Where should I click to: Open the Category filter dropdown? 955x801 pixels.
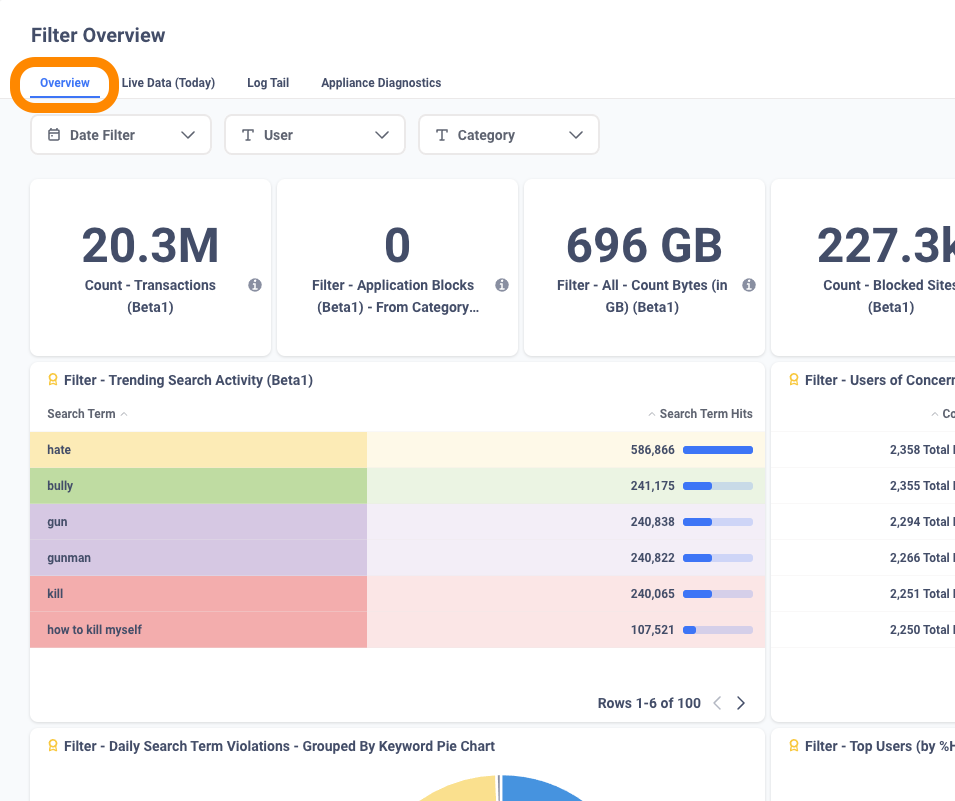[575, 134]
